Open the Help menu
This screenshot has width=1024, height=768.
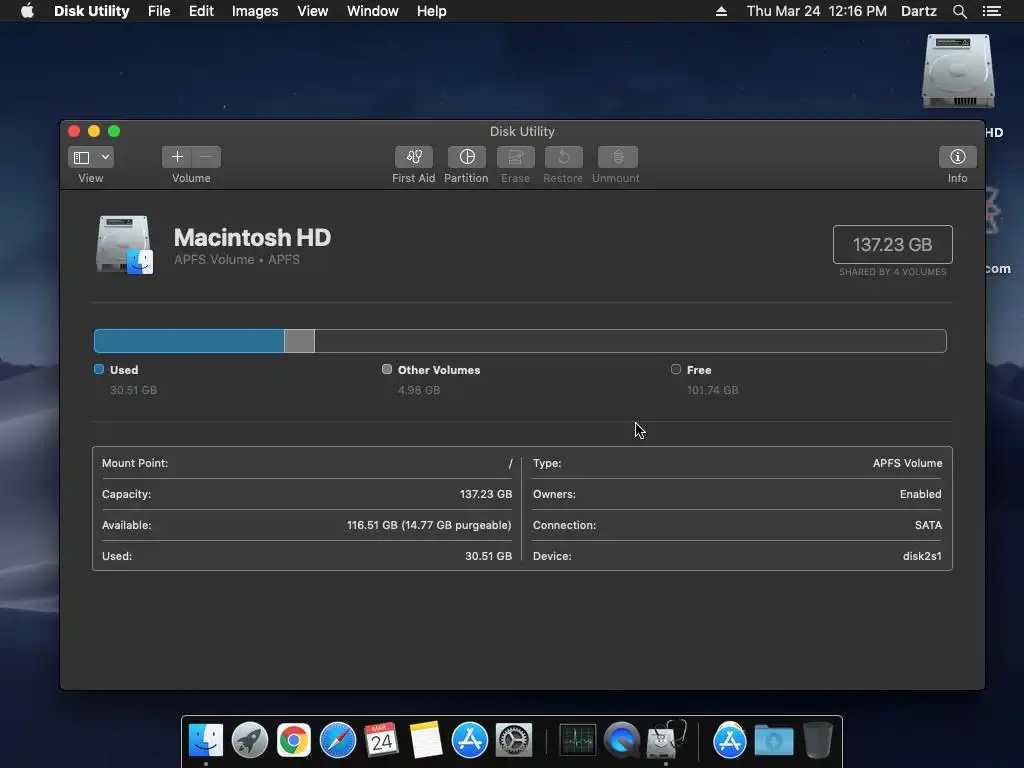click(432, 11)
